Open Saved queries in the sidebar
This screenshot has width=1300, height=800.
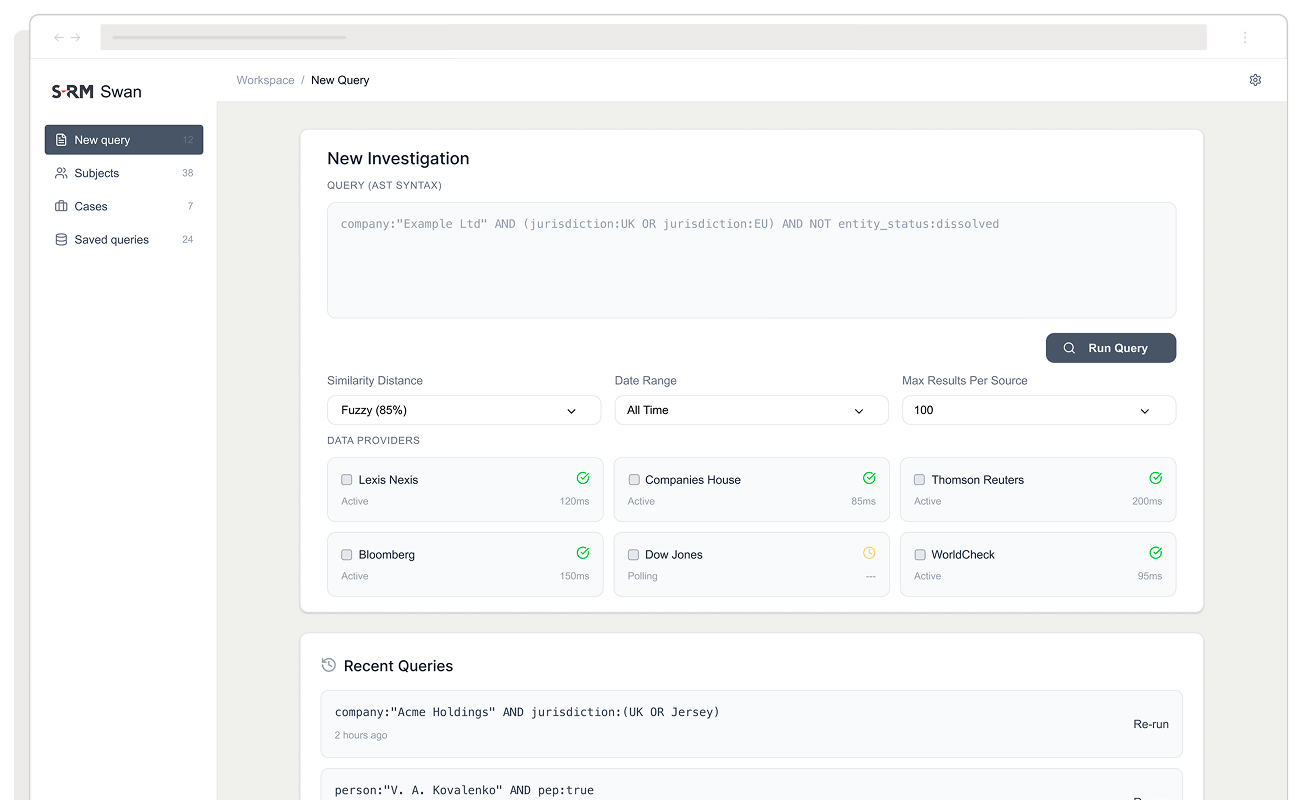pyautogui.click(x=124, y=239)
